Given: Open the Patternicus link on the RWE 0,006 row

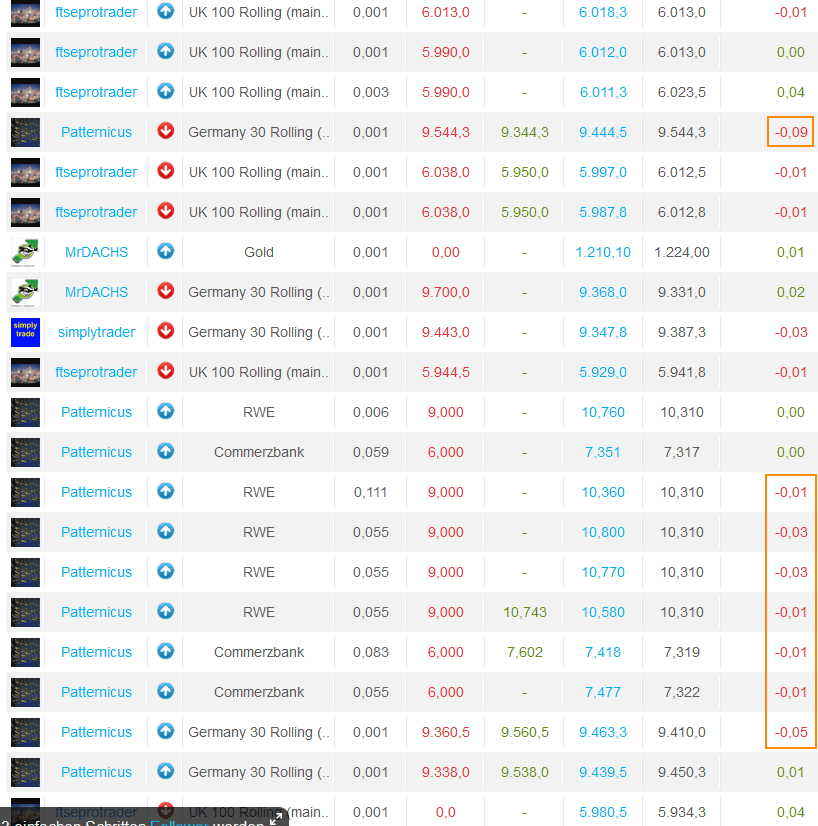Looking at the screenshot, I should click(96, 412).
